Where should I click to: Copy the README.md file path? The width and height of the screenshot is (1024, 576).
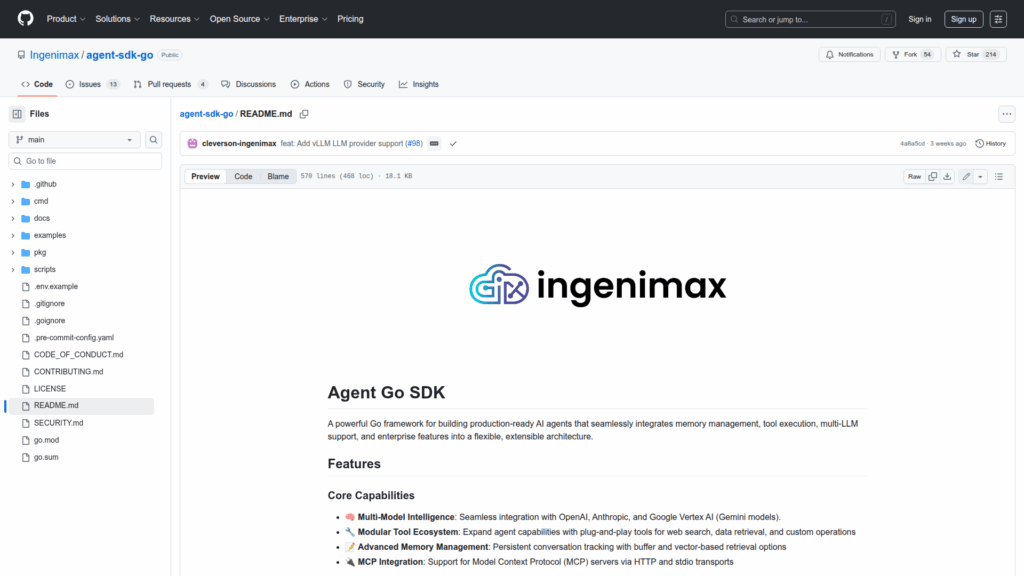[304, 114]
